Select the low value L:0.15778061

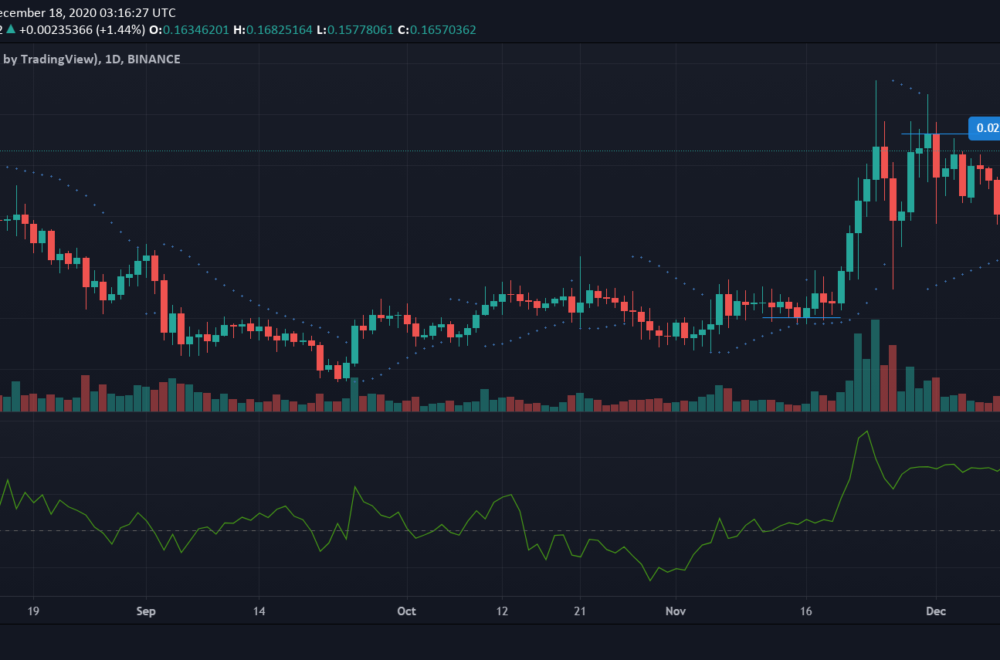[355, 30]
